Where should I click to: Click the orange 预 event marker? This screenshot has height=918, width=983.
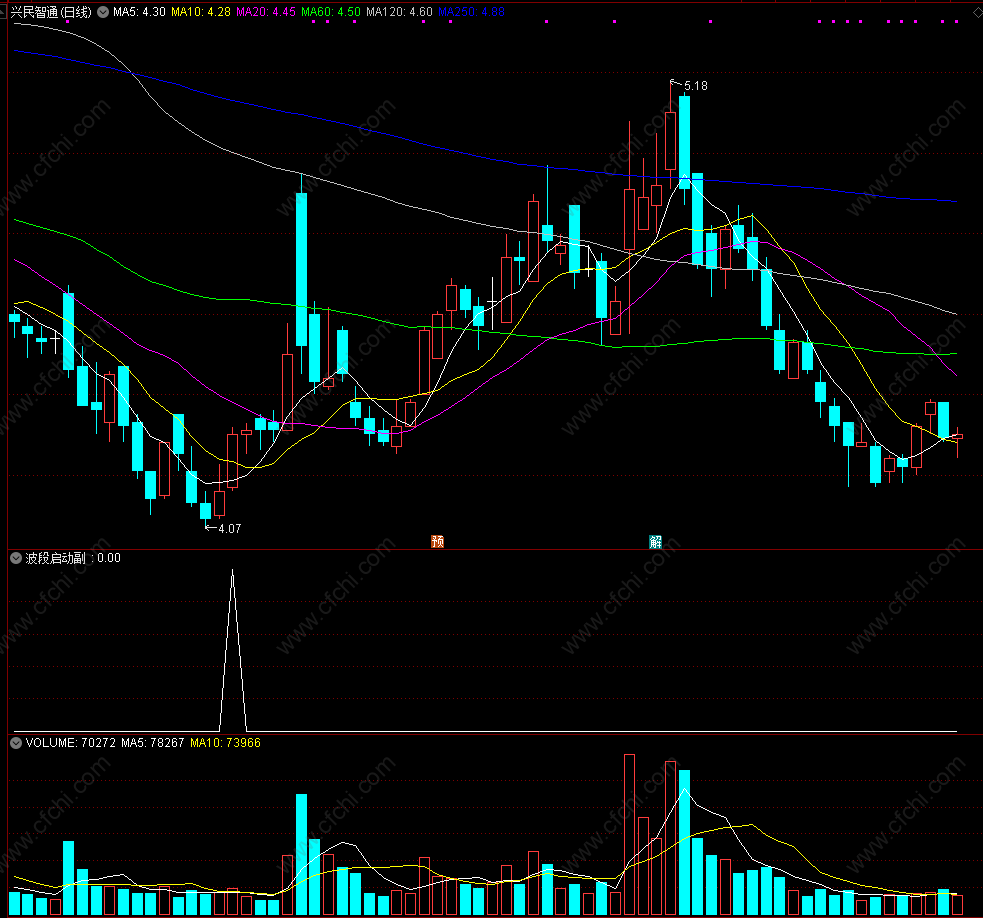[438, 541]
